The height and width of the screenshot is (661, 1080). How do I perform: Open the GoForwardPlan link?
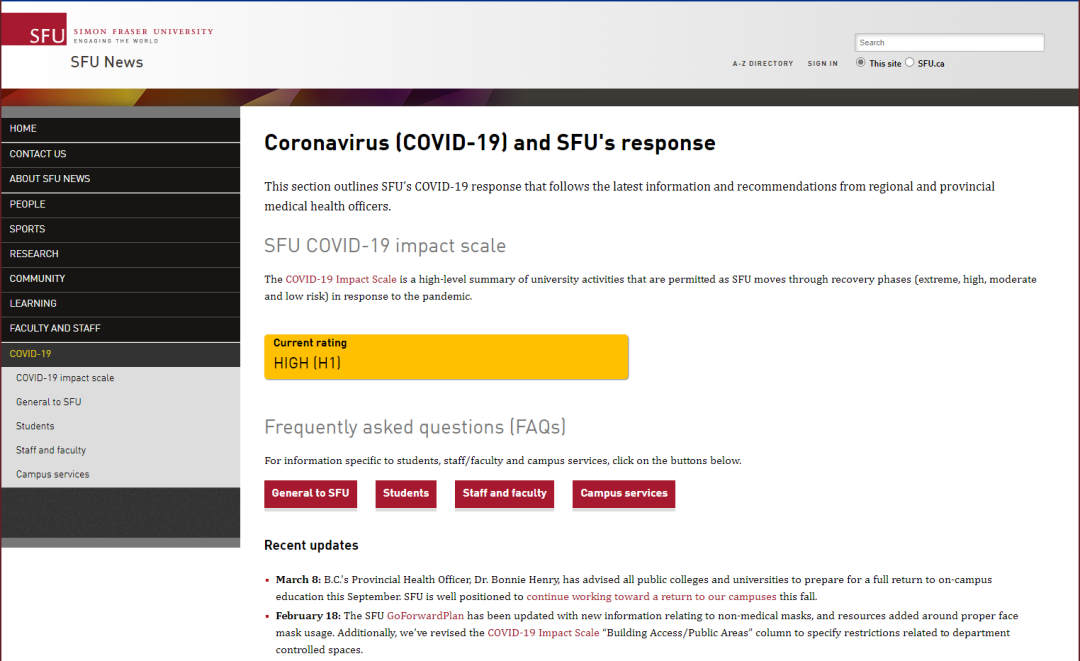pyautogui.click(x=426, y=616)
